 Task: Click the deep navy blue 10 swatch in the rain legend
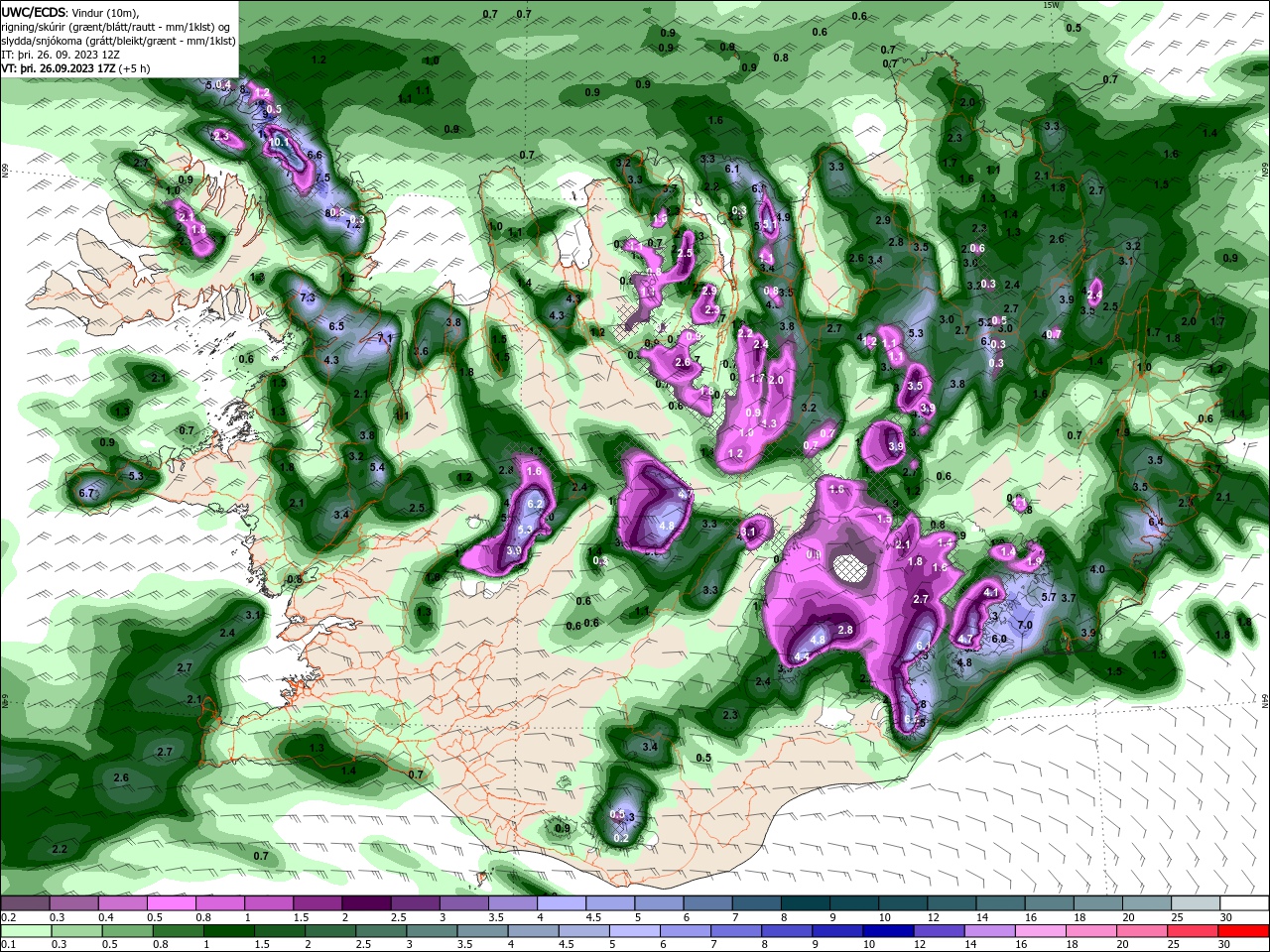[888, 931]
